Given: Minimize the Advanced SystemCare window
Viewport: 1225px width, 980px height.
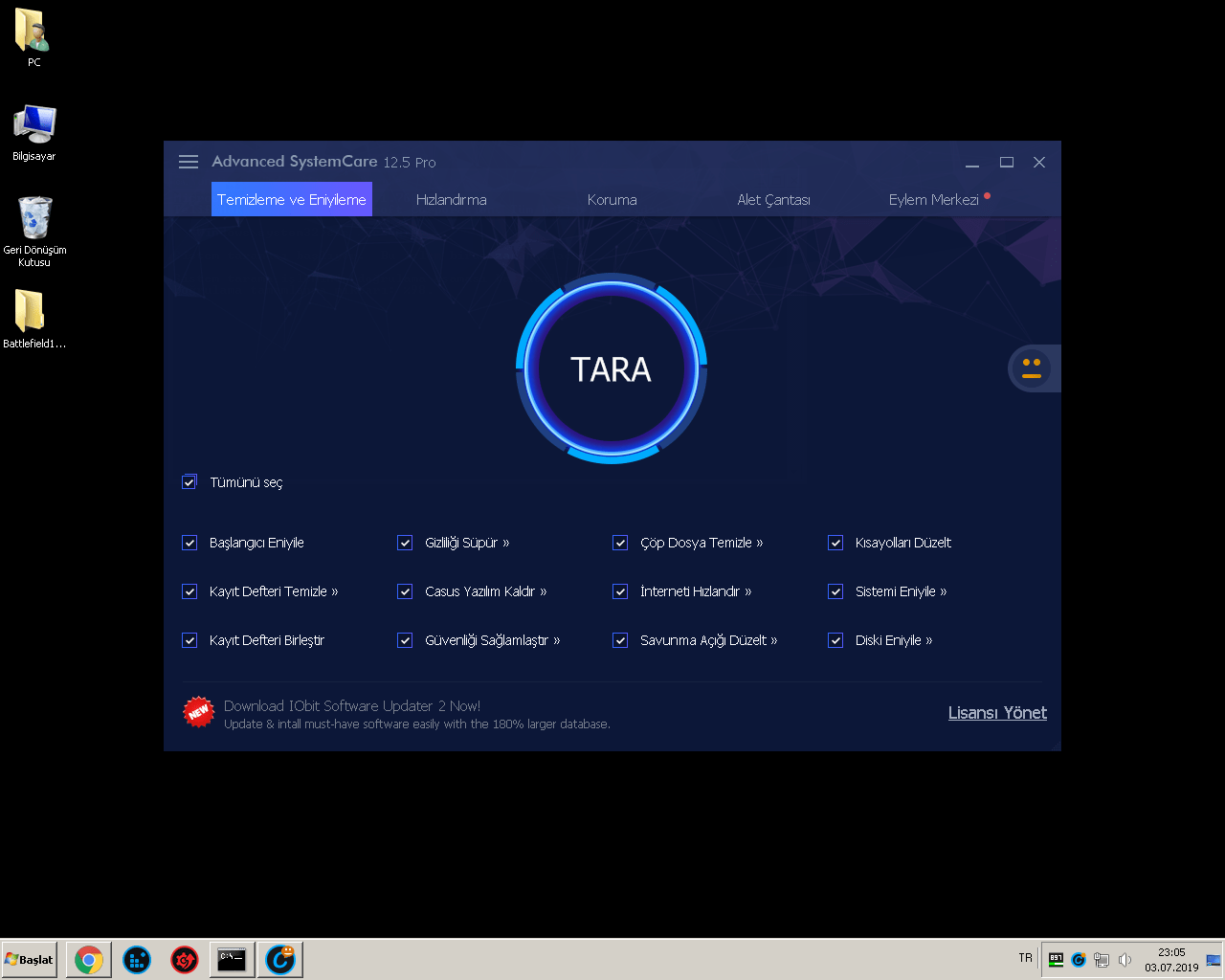Looking at the screenshot, I should (x=972, y=163).
